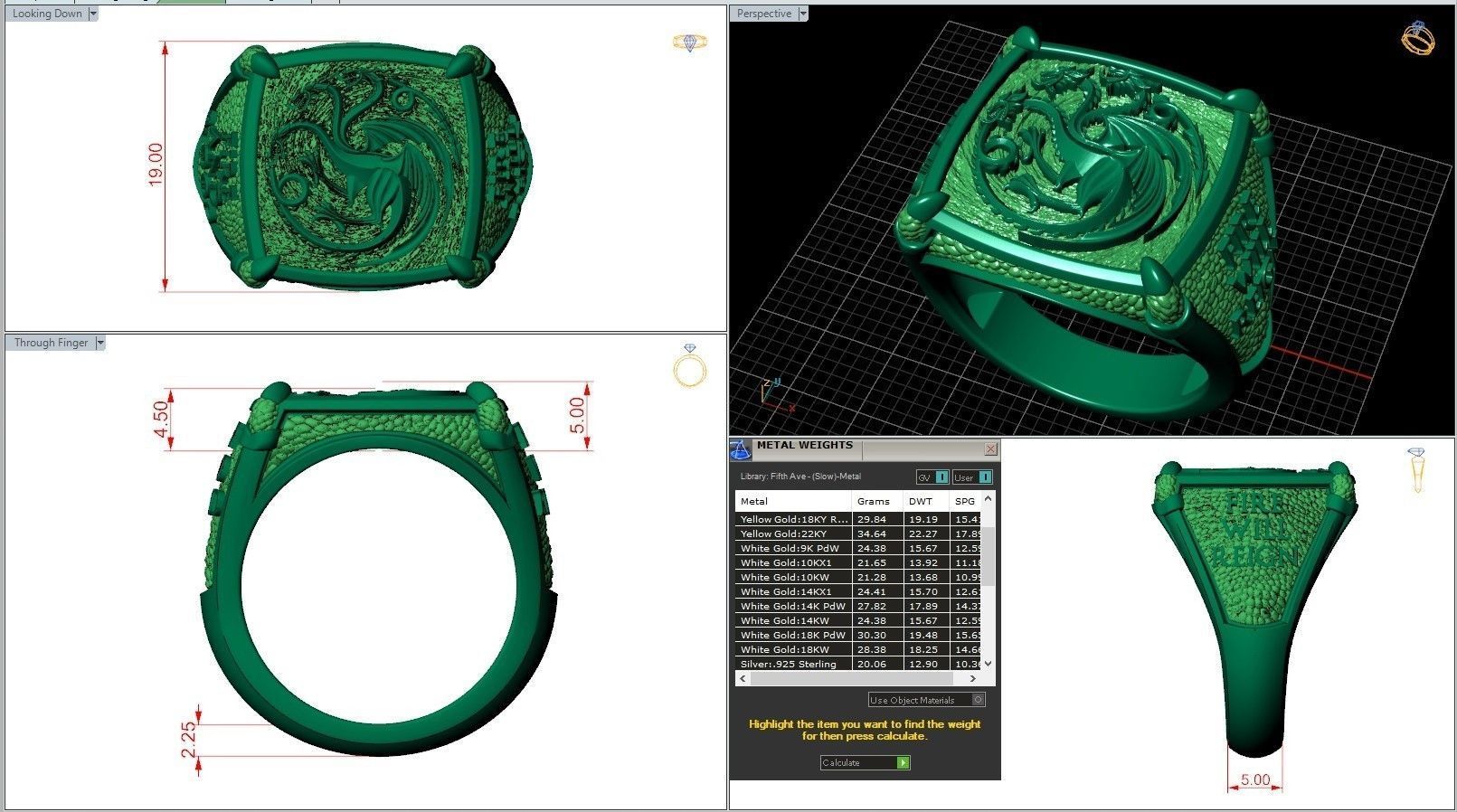Click the Through Finger view ring icon
The image size is (1457, 812).
690,365
